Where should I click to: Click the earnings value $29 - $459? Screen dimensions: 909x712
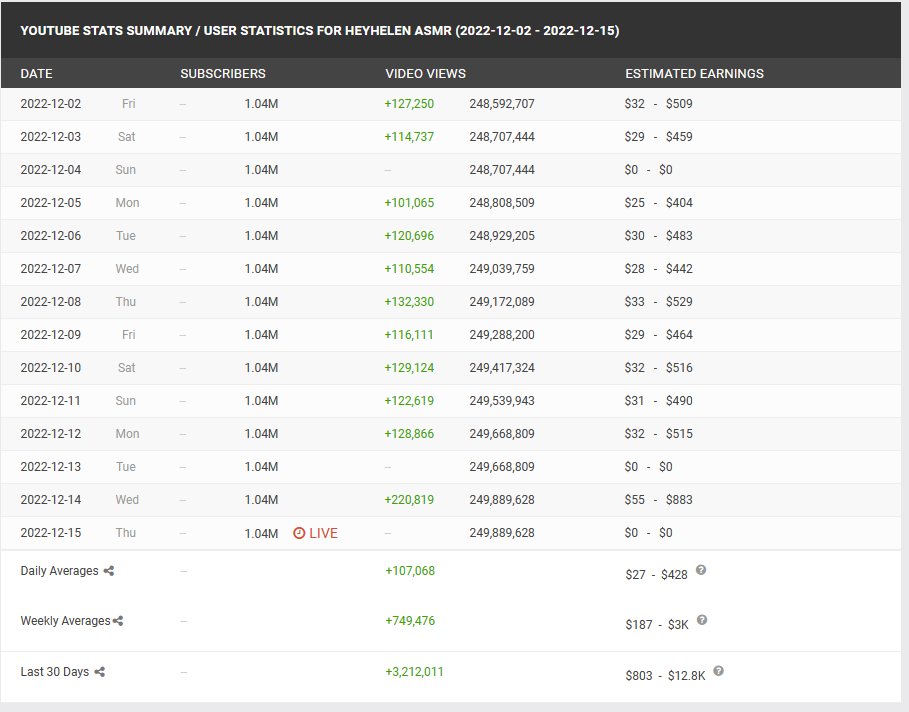click(659, 137)
